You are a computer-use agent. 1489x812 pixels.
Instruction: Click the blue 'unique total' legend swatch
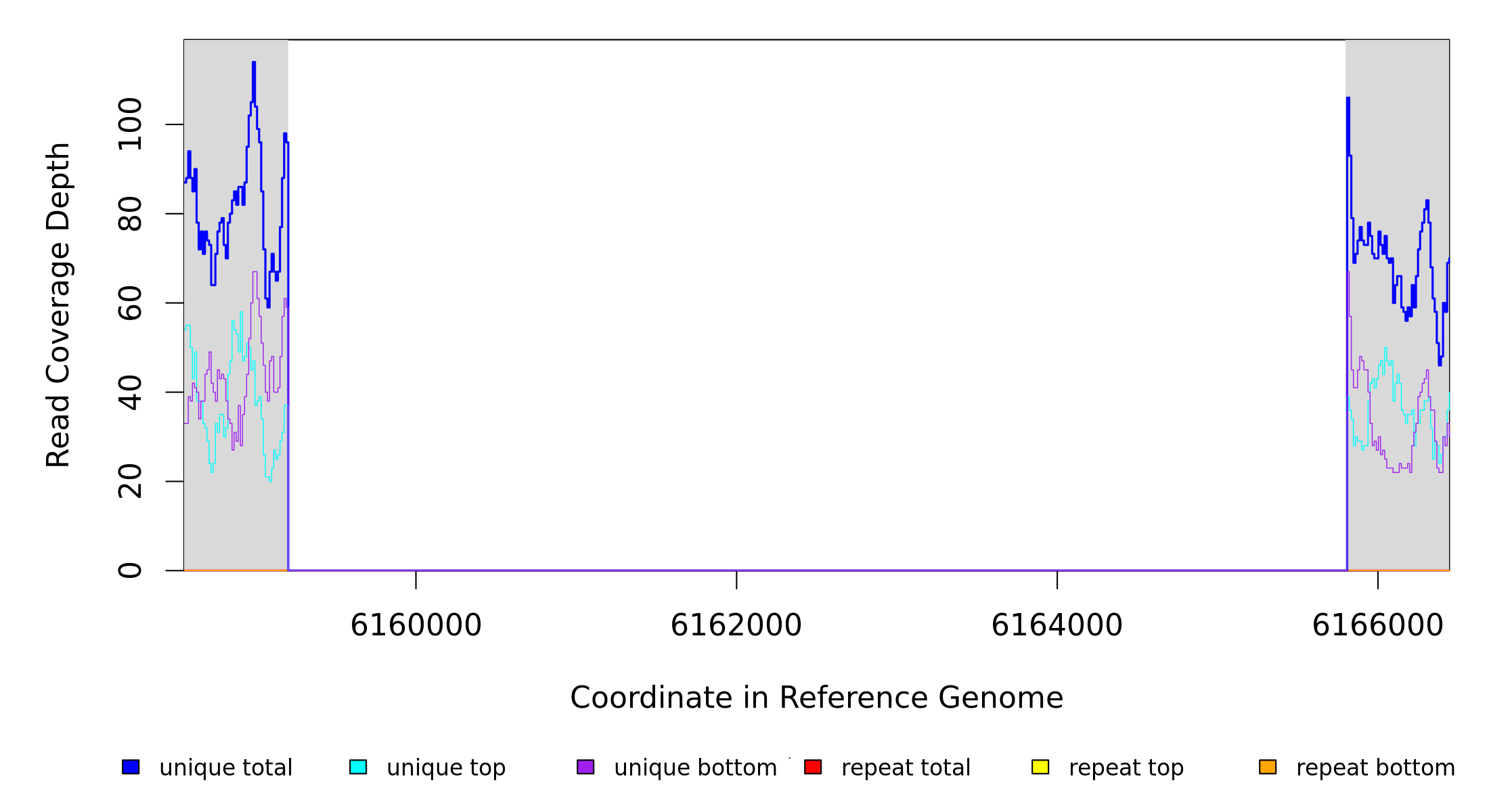point(131,767)
